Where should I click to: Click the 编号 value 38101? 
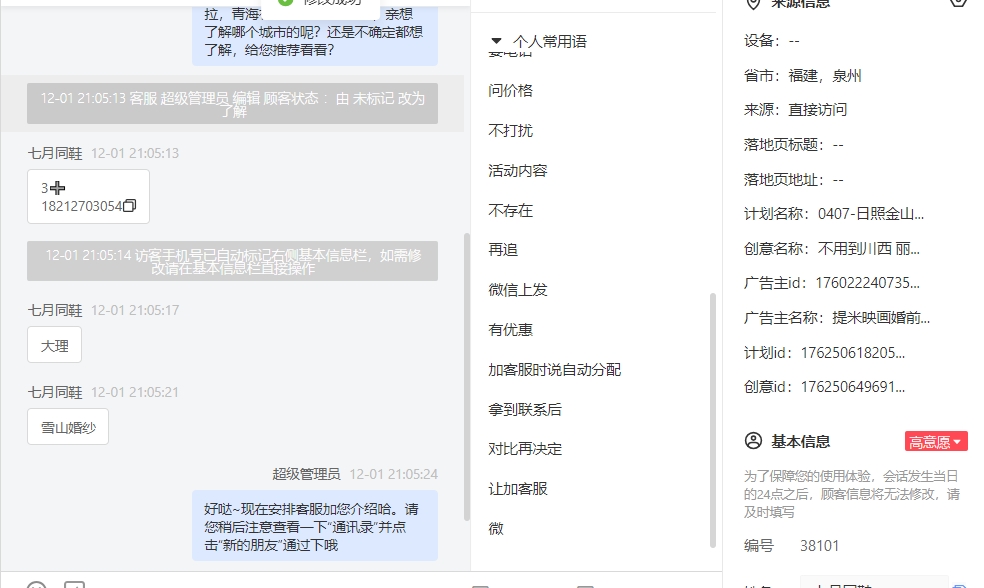coord(819,546)
